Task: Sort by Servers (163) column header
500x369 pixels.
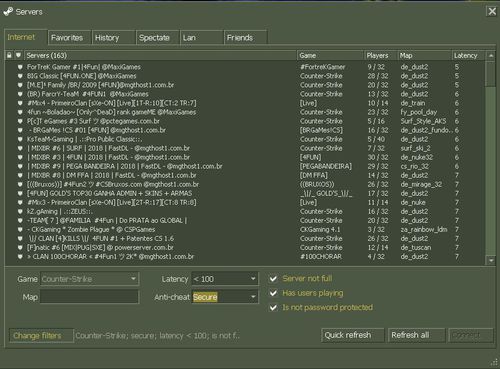Action: point(160,55)
